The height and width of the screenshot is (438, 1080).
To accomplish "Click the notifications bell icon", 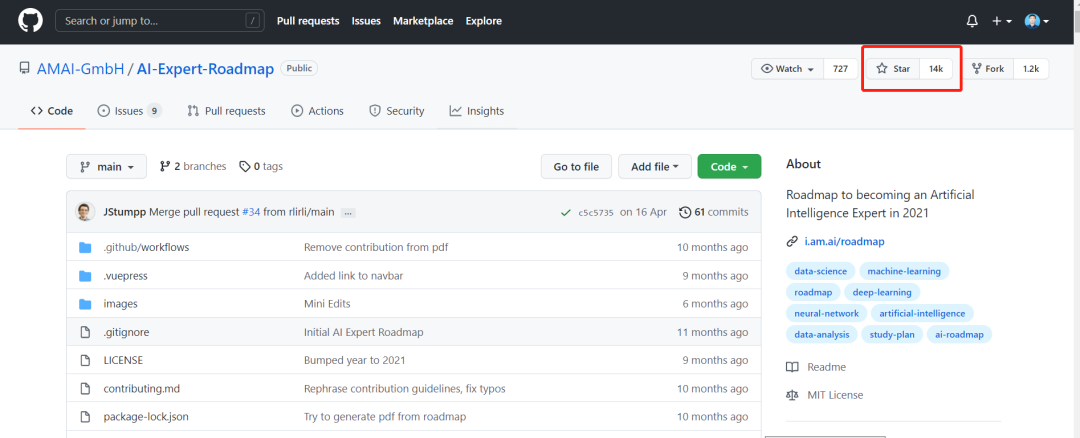I will [x=972, y=21].
